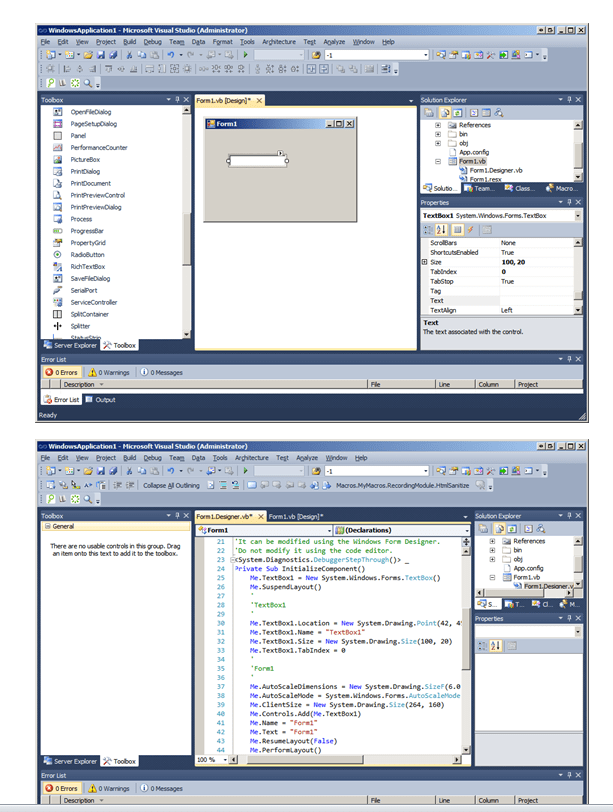
Task: Click Collapse All Outlining in lower toolbar
Action: (x=171, y=485)
